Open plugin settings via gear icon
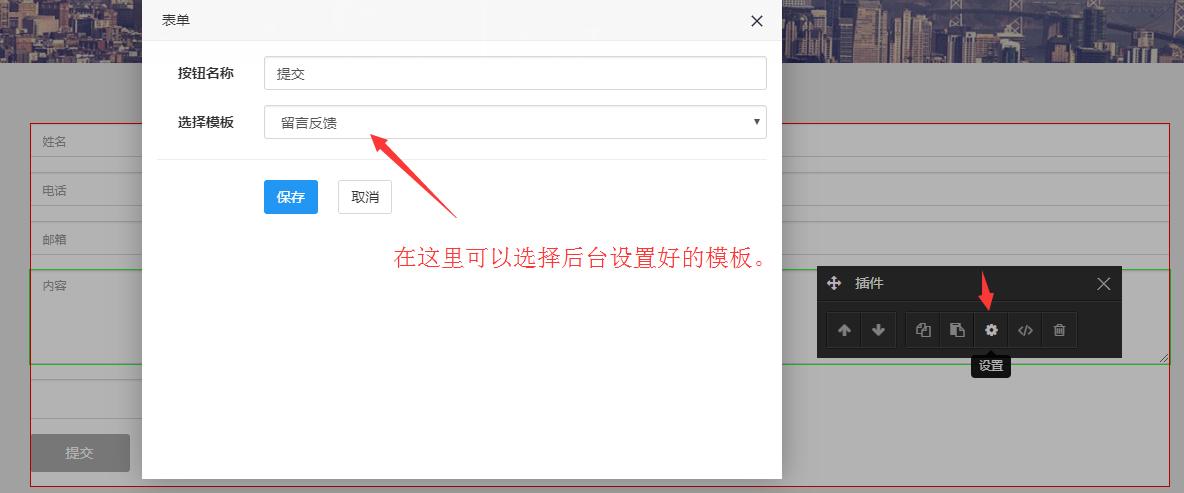This screenshot has width=1184, height=493. point(991,330)
